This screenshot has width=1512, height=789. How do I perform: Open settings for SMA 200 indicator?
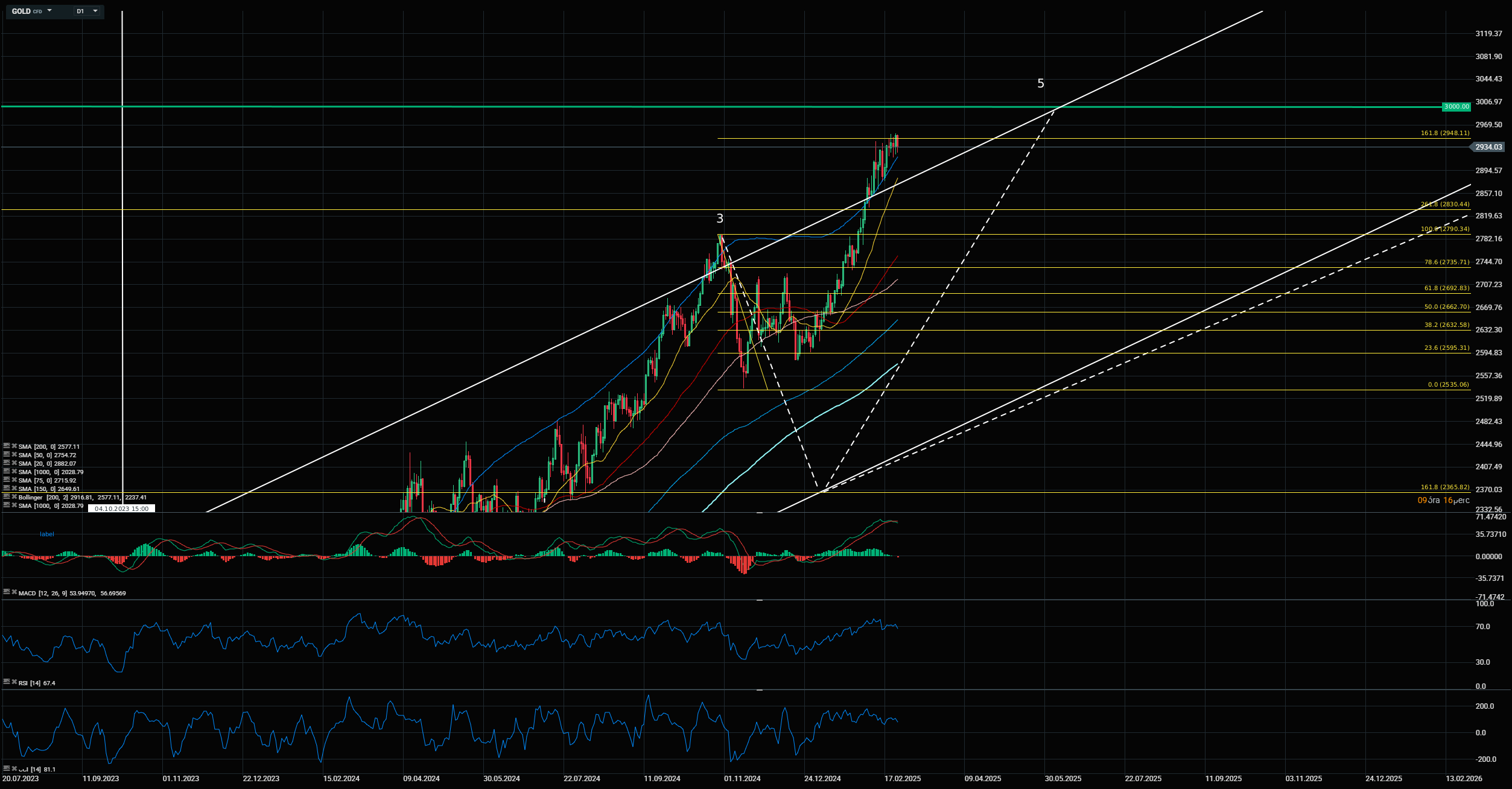point(7,446)
